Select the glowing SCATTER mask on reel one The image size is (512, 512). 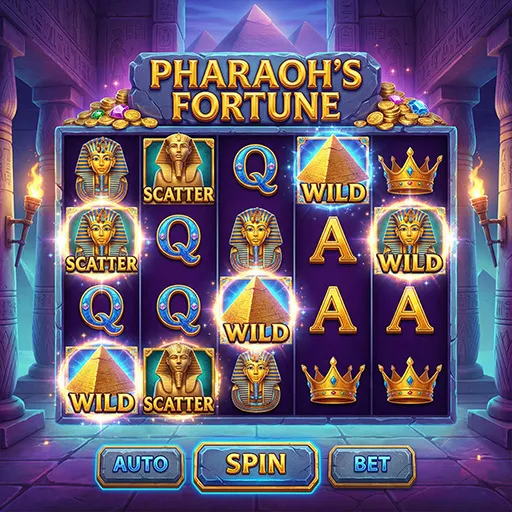pyautogui.click(x=102, y=240)
